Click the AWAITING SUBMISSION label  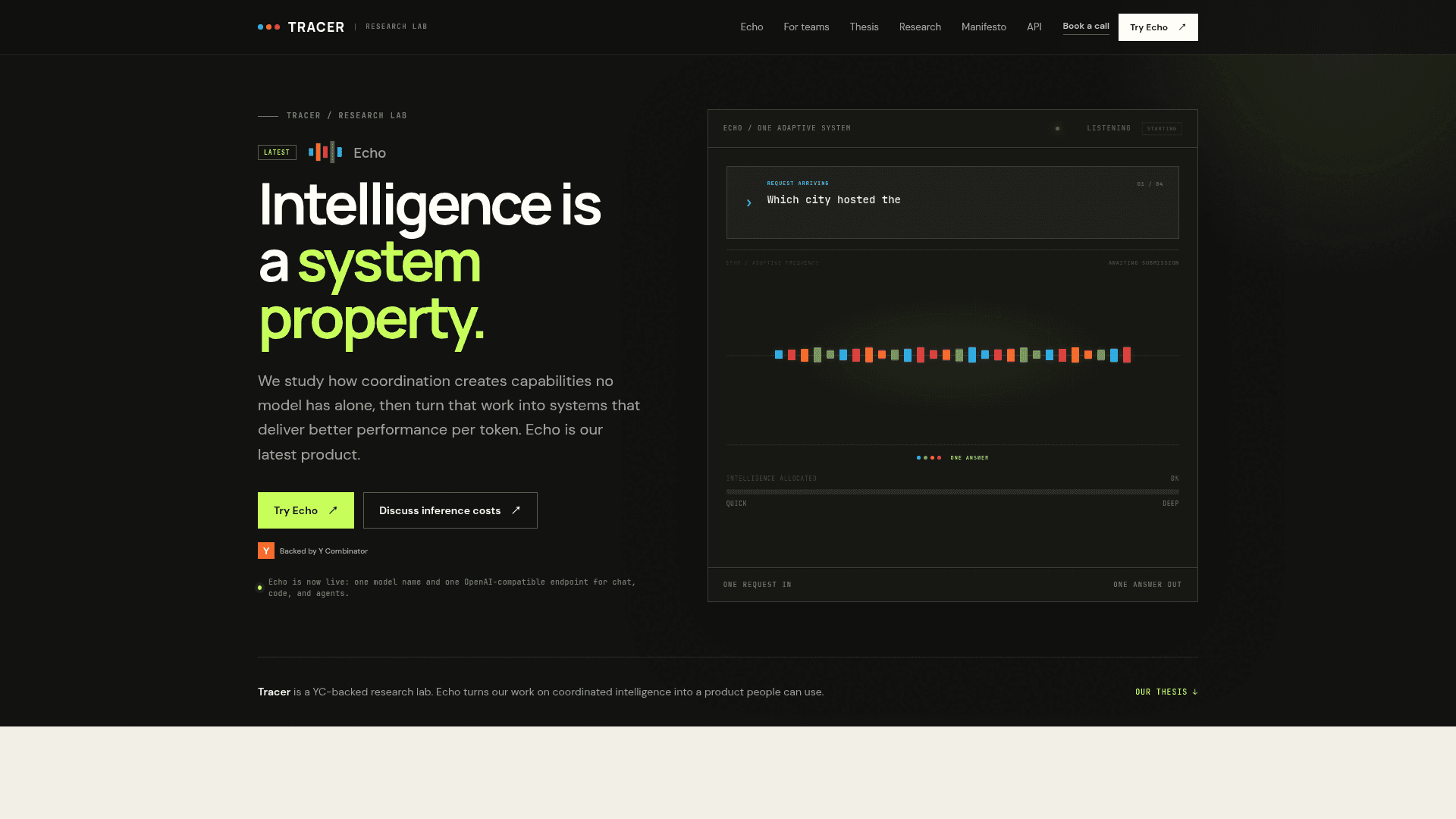coord(1144,263)
